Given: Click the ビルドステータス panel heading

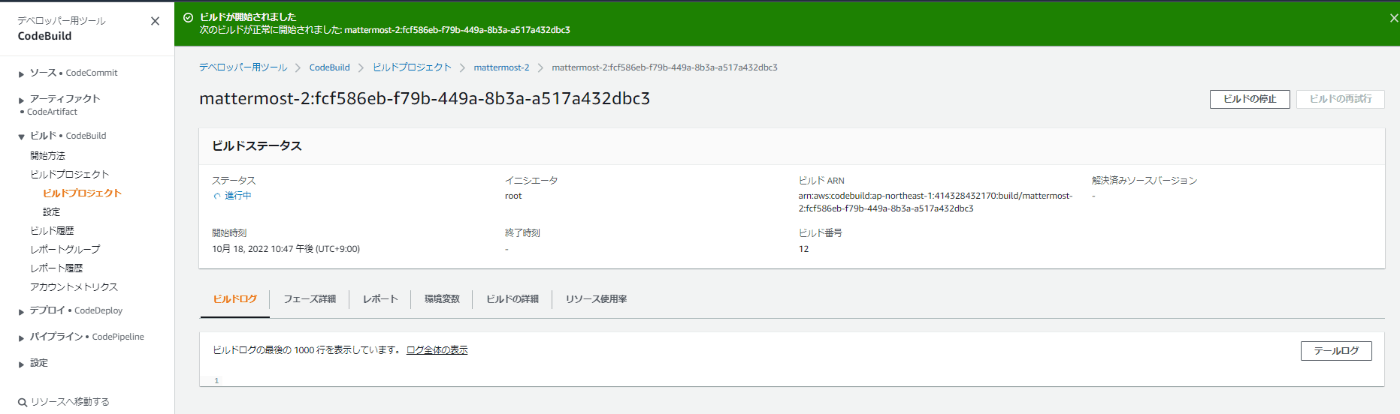Looking at the screenshot, I should pyautogui.click(x=257, y=146).
